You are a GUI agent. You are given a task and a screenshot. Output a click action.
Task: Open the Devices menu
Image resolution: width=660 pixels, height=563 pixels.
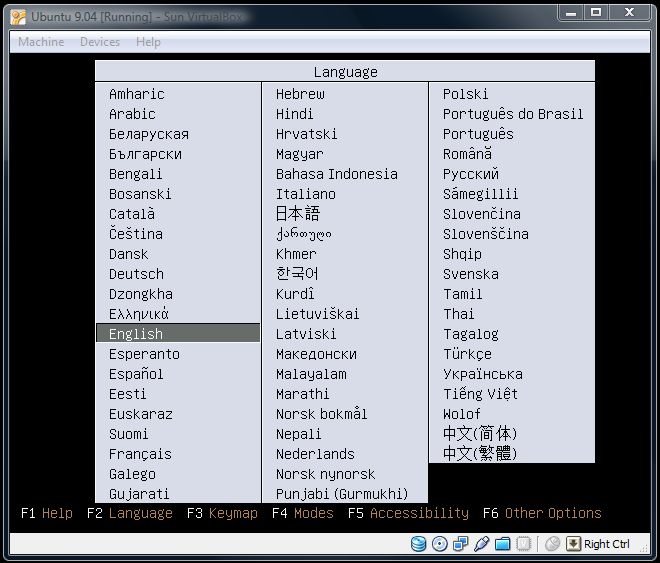pos(100,42)
